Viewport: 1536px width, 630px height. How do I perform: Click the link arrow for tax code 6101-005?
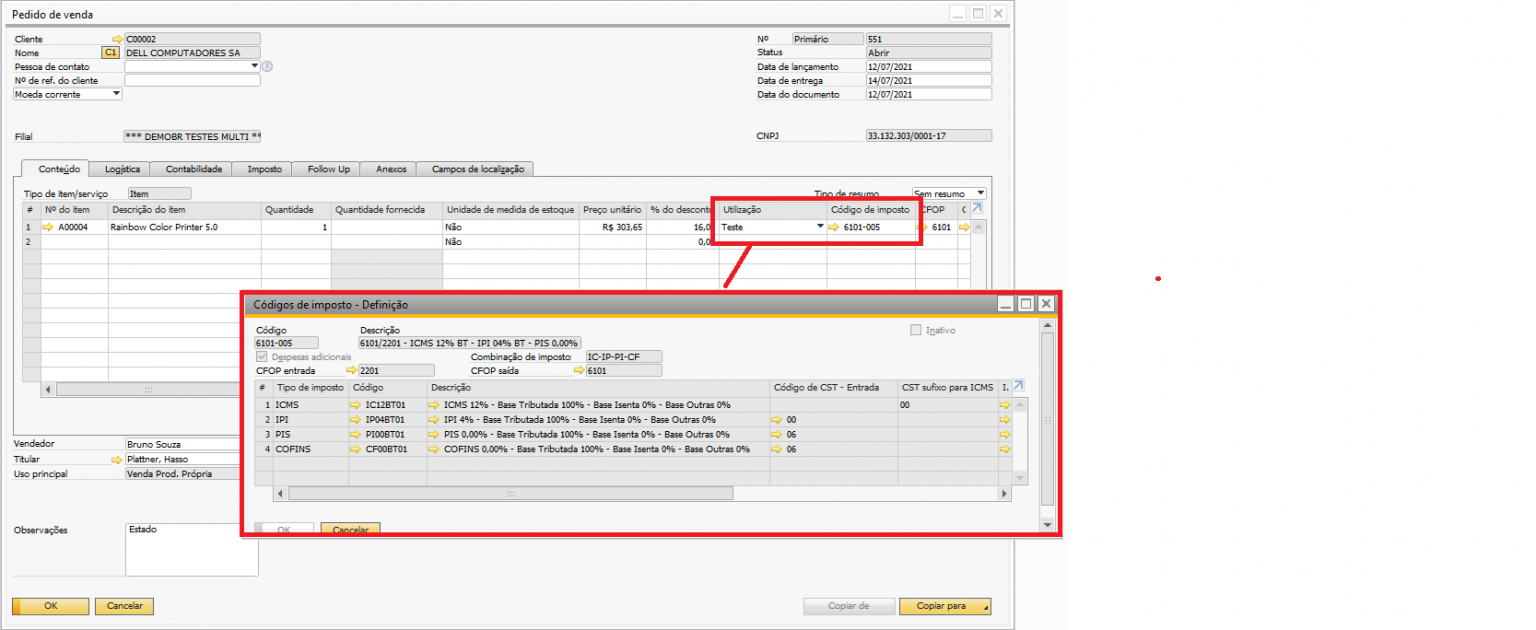coord(834,228)
